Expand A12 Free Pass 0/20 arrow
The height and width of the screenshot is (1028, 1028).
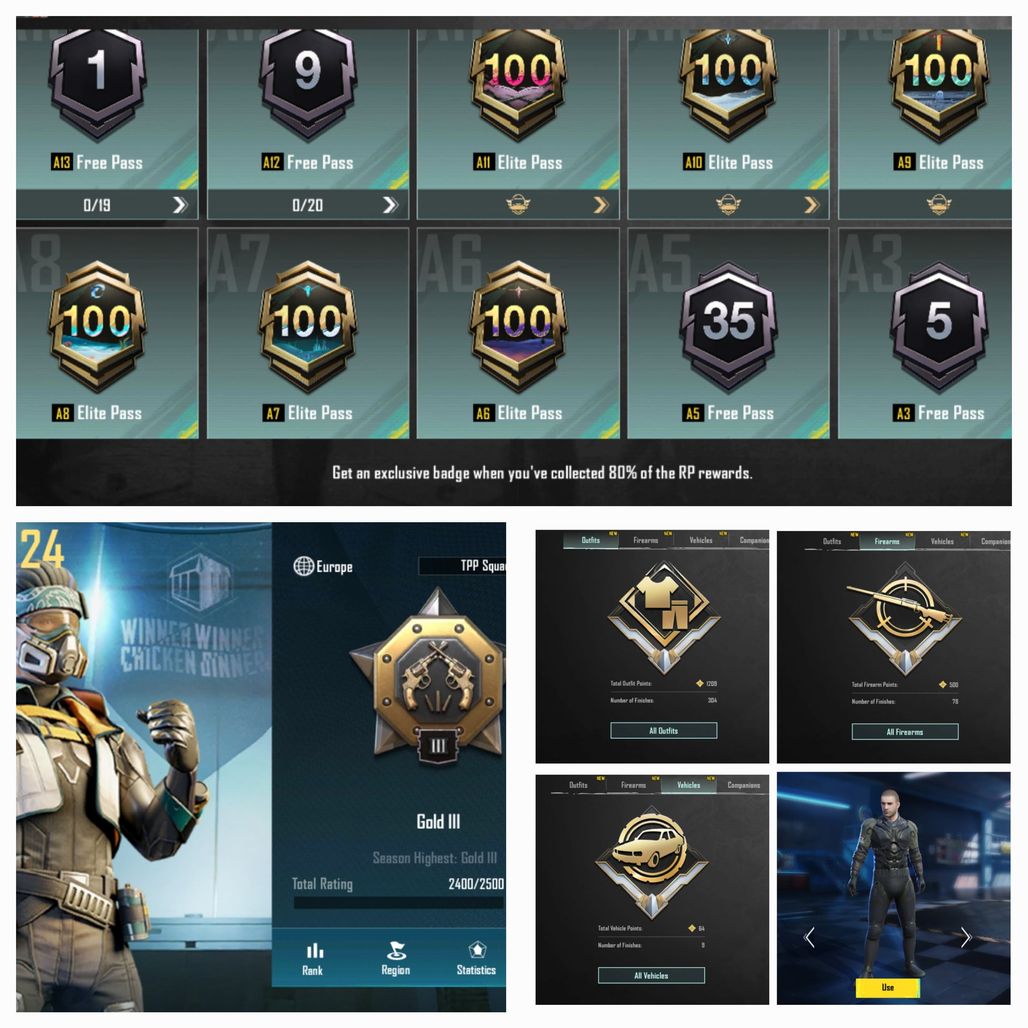pos(390,205)
